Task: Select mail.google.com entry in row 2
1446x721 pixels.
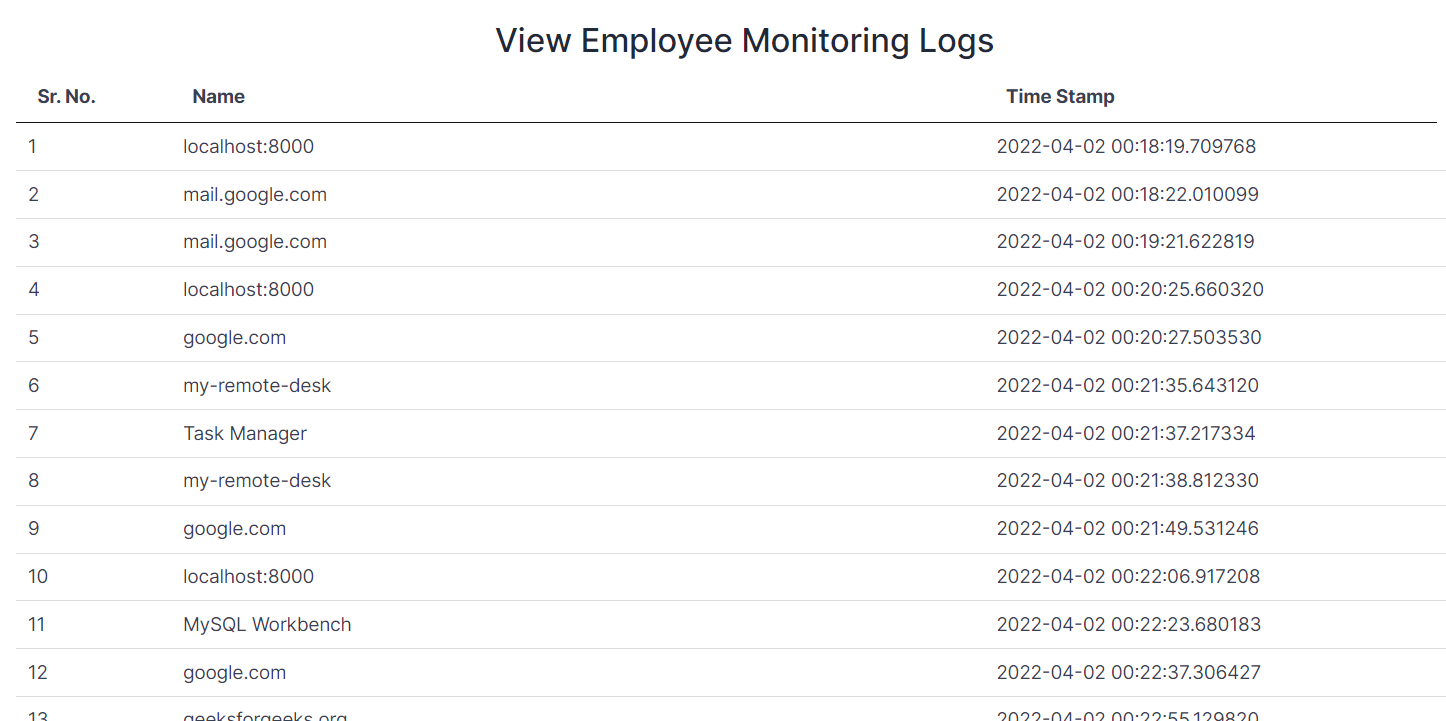Action: (255, 195)
